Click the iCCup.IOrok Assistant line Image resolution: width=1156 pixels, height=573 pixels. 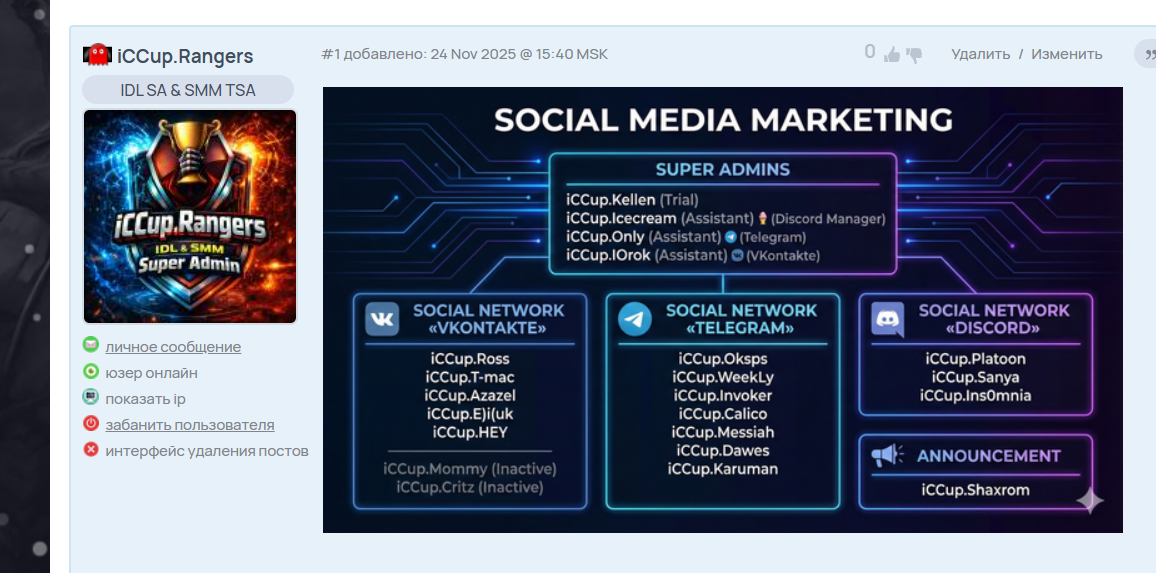coord(693,255)
